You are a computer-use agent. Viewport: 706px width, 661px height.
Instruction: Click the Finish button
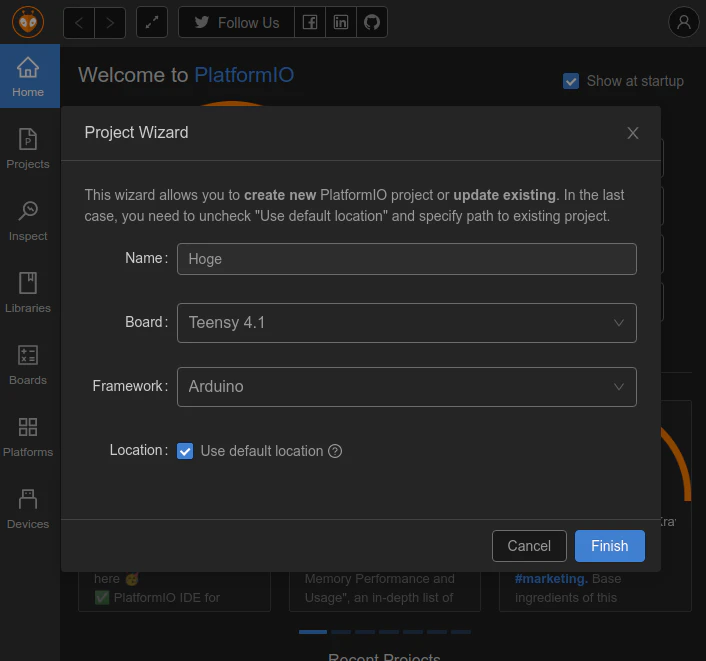tap(610, 546)
